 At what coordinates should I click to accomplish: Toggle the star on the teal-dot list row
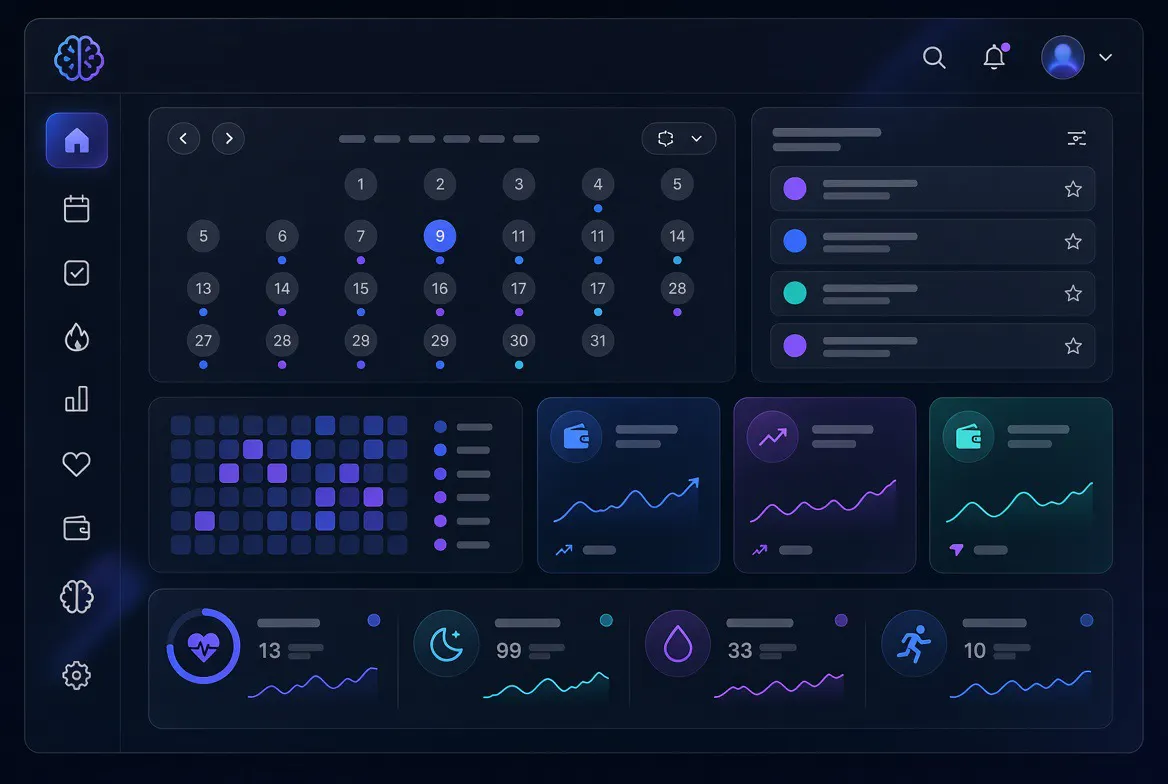[x=1073, y=294]
